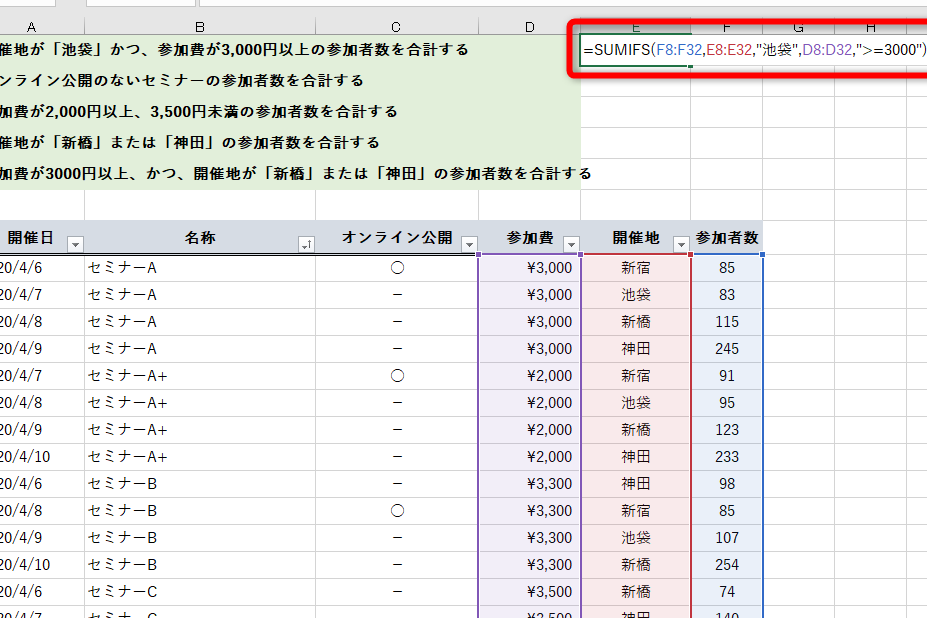Select column G header
Viewport: 927px width, 618px height.
pos(798,26)
